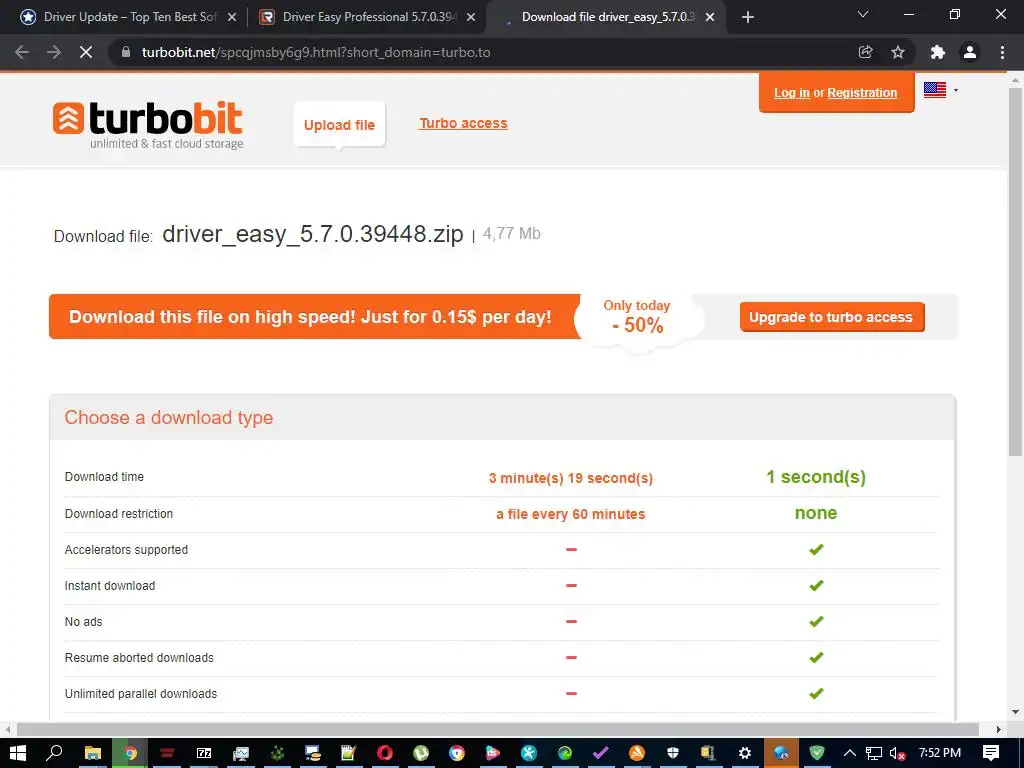This screenshot has height=768, width=1024.
Task: Open purple checkmark app in taskbar
Action: pos(601,753)
